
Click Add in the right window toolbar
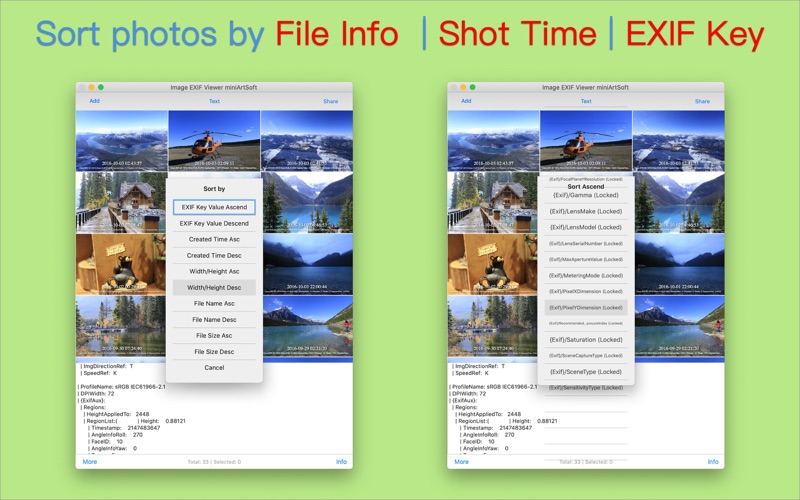tap(466, 101)
